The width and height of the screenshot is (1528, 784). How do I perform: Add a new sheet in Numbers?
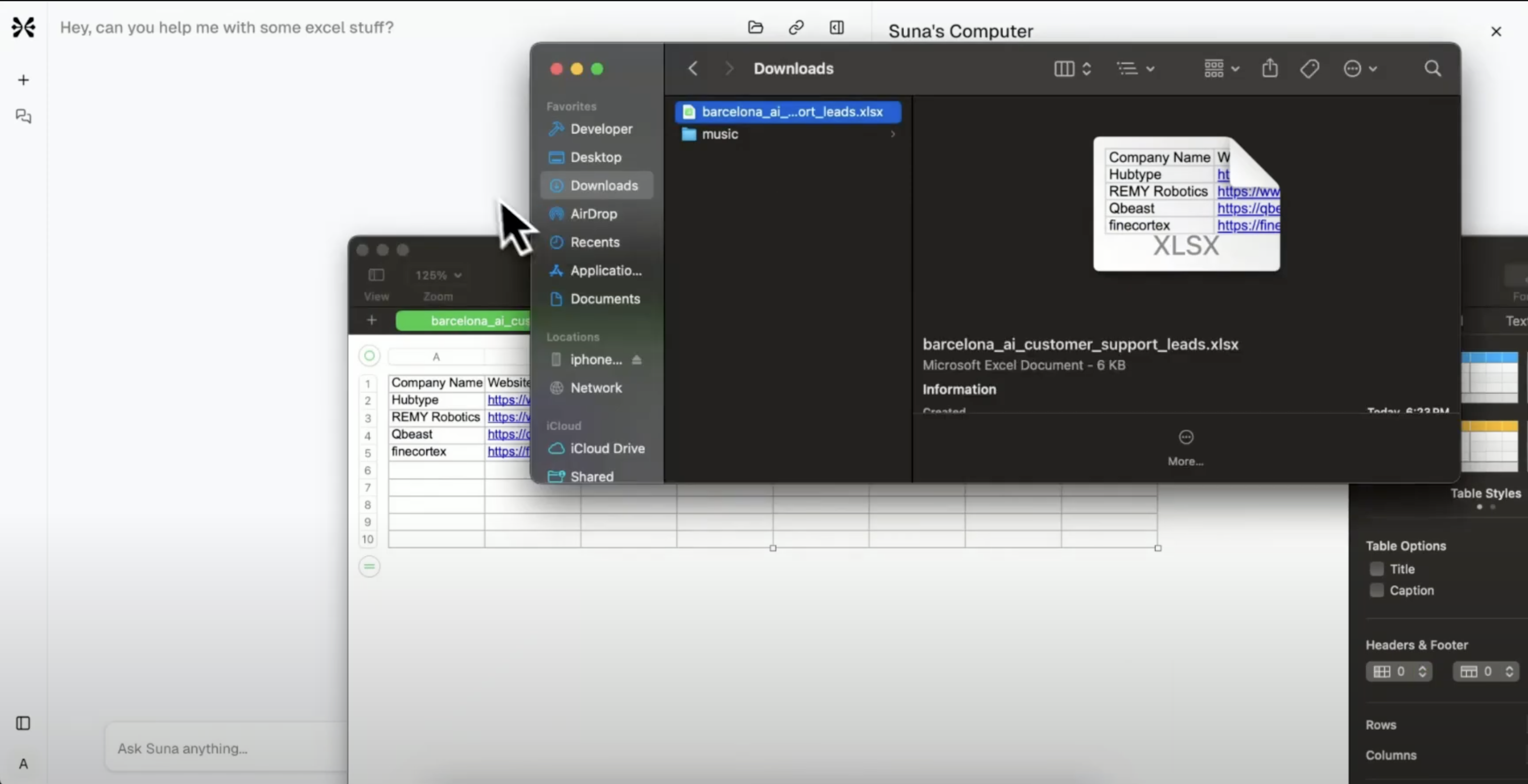[x=371, y=320]
